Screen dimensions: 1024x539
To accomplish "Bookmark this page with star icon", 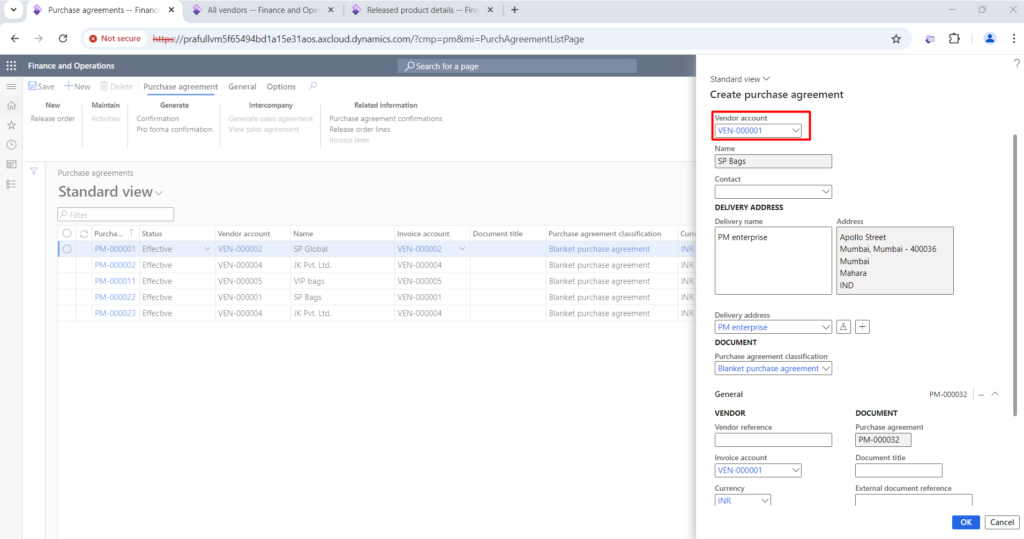I will coord(896,39).
